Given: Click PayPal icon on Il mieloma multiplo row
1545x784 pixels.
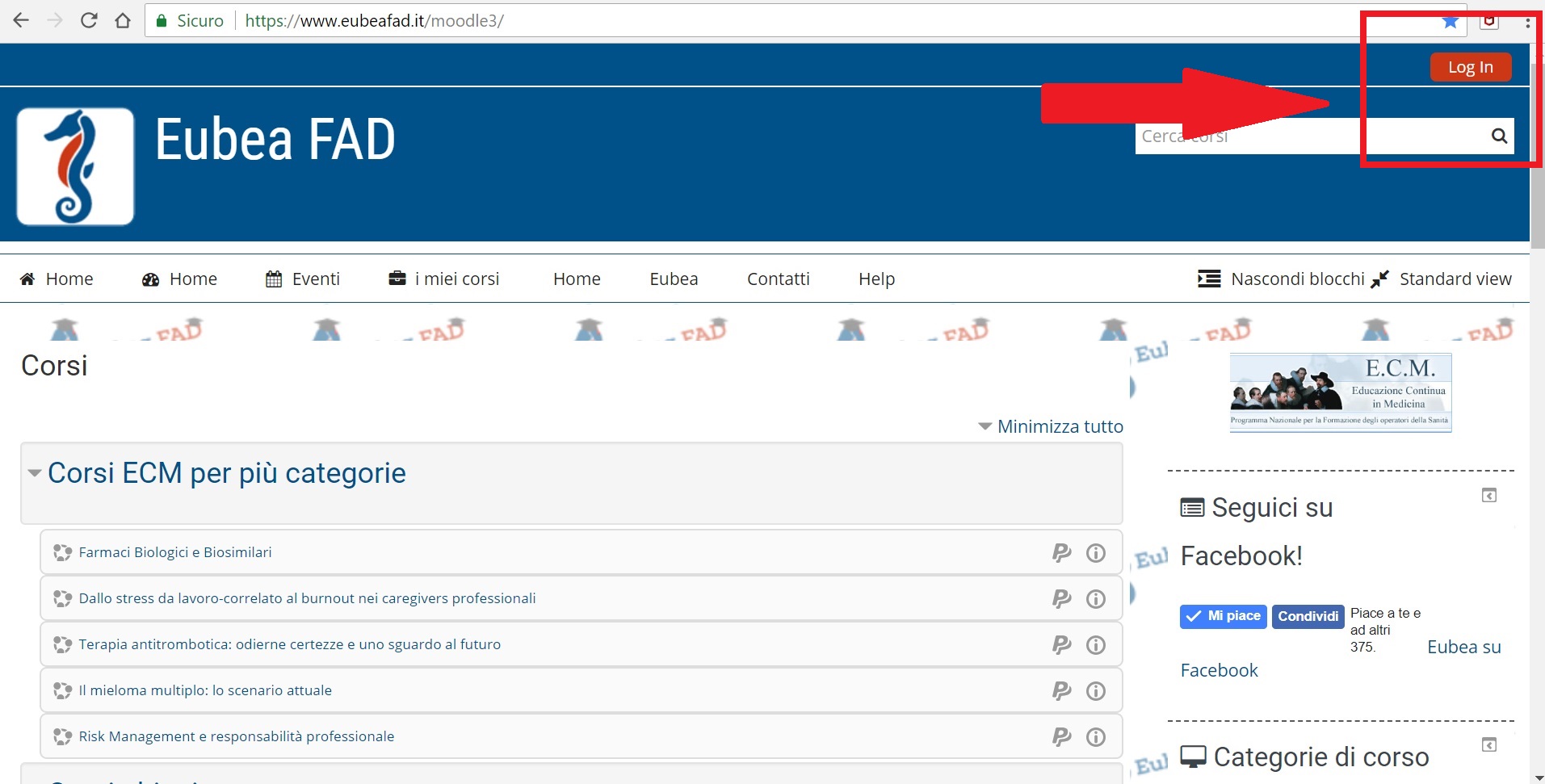Looking at the screenshot, I should coord(1061,691).
